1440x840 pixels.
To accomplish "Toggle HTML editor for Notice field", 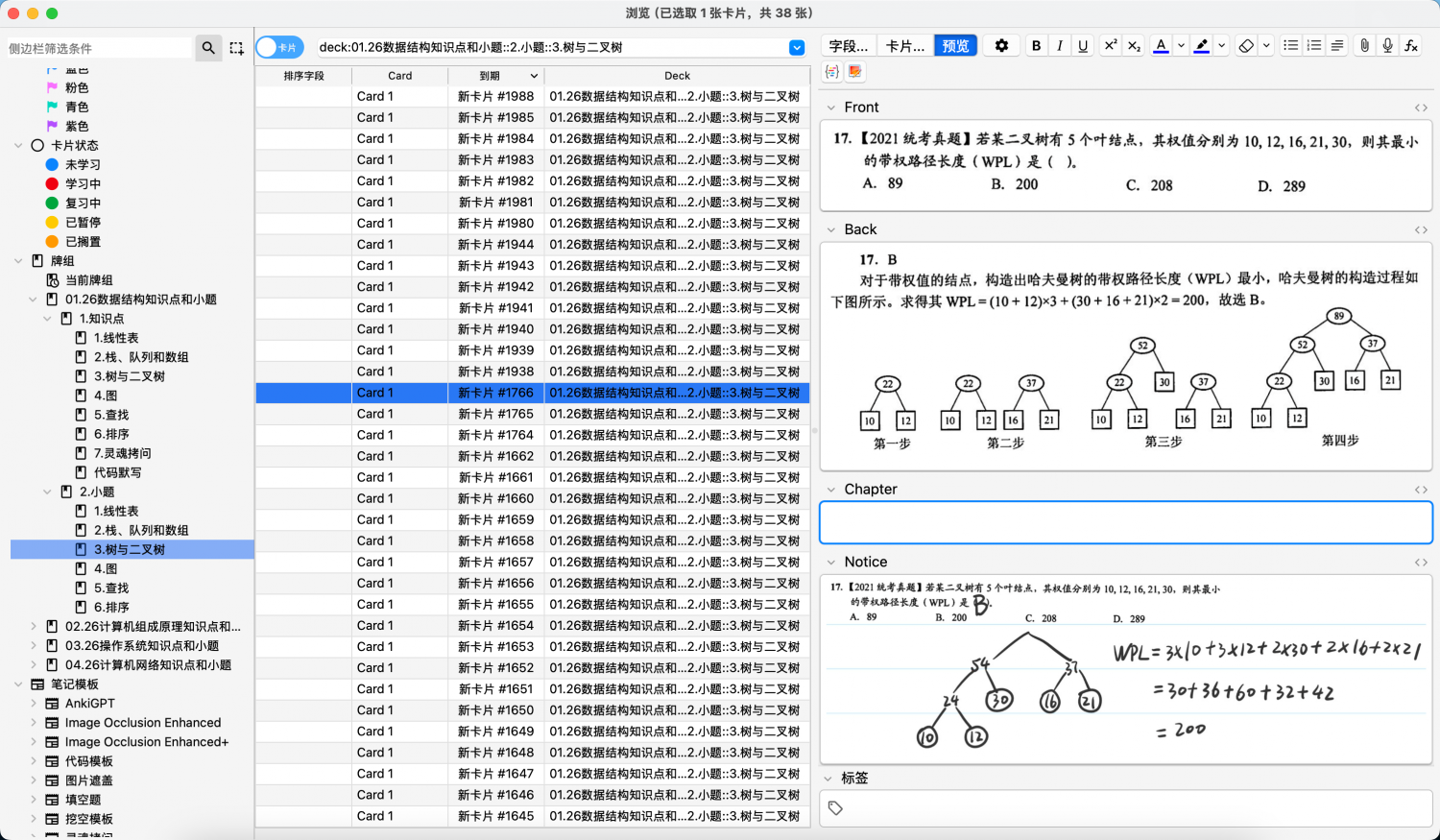I will coord(1421,563).
